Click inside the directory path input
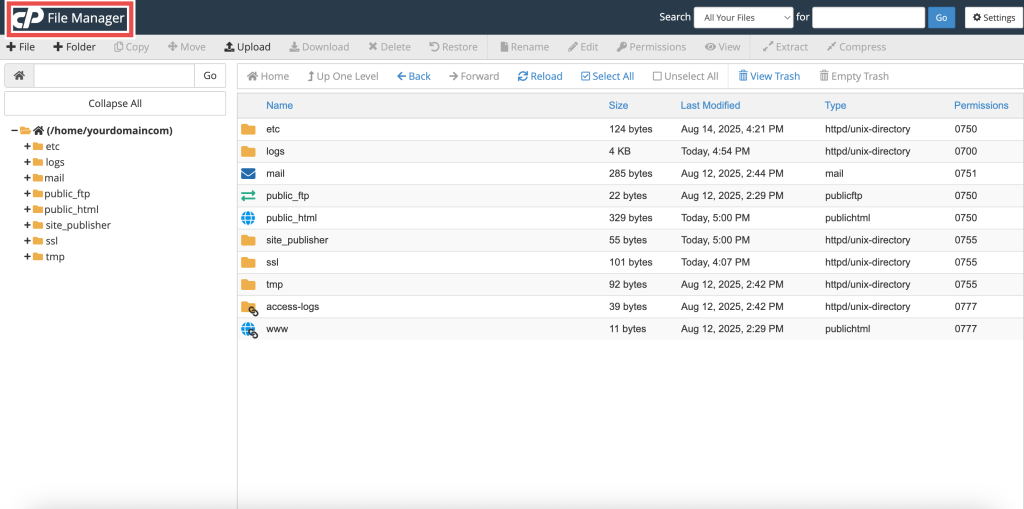1024x509 pixels. click(114, 76)
